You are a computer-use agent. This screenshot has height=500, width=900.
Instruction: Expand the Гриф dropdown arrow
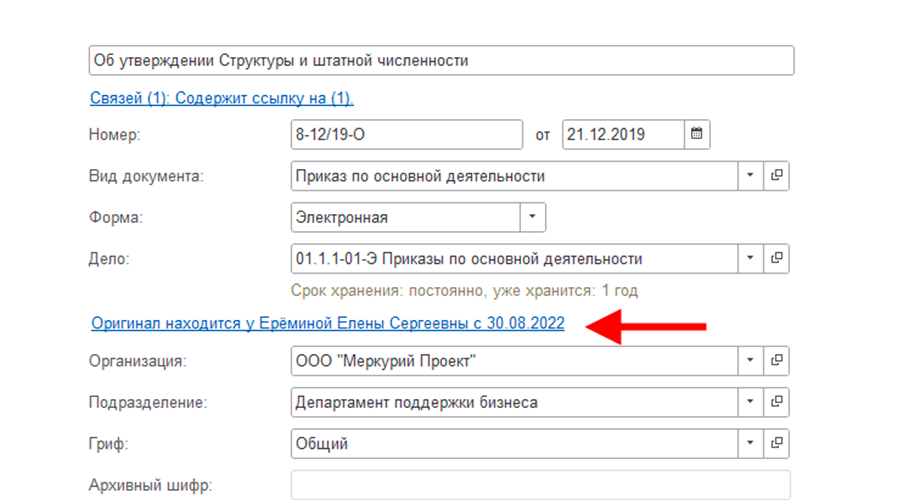coord(750,443)
